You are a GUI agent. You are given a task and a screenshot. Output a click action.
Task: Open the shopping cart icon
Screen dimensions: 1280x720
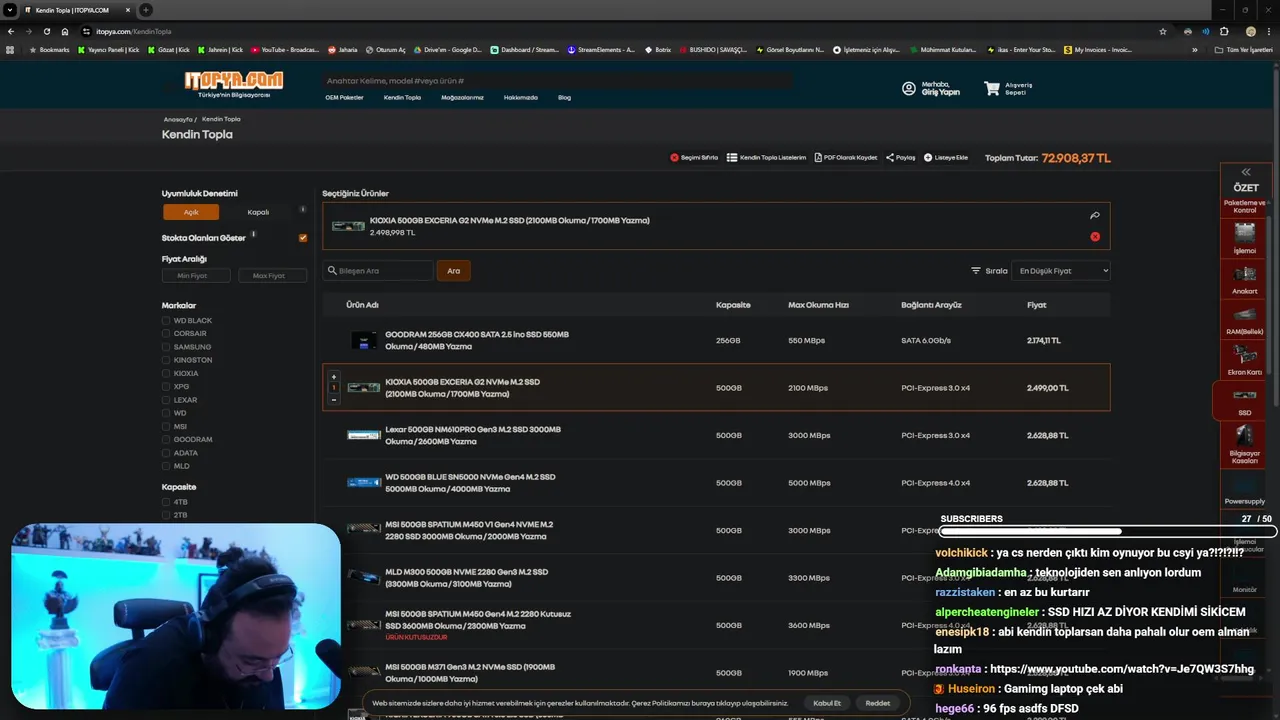991,88
